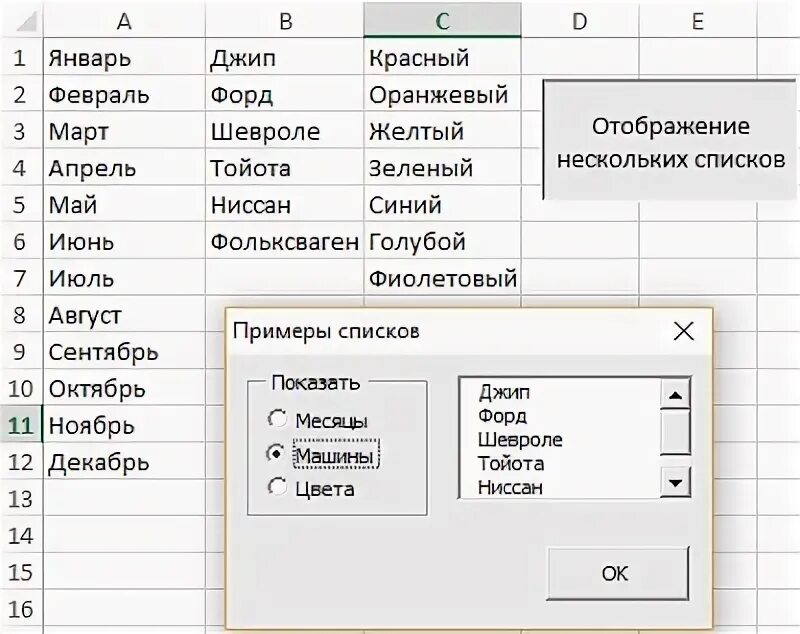
Task: Select column B header
Action: [x=285, y=21]
